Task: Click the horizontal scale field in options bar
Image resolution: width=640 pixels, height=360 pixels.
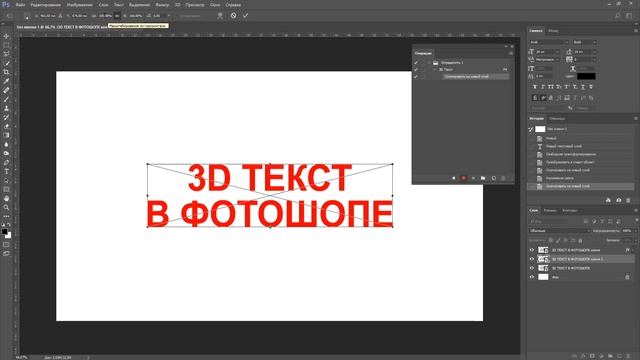Action: point(104,16)
